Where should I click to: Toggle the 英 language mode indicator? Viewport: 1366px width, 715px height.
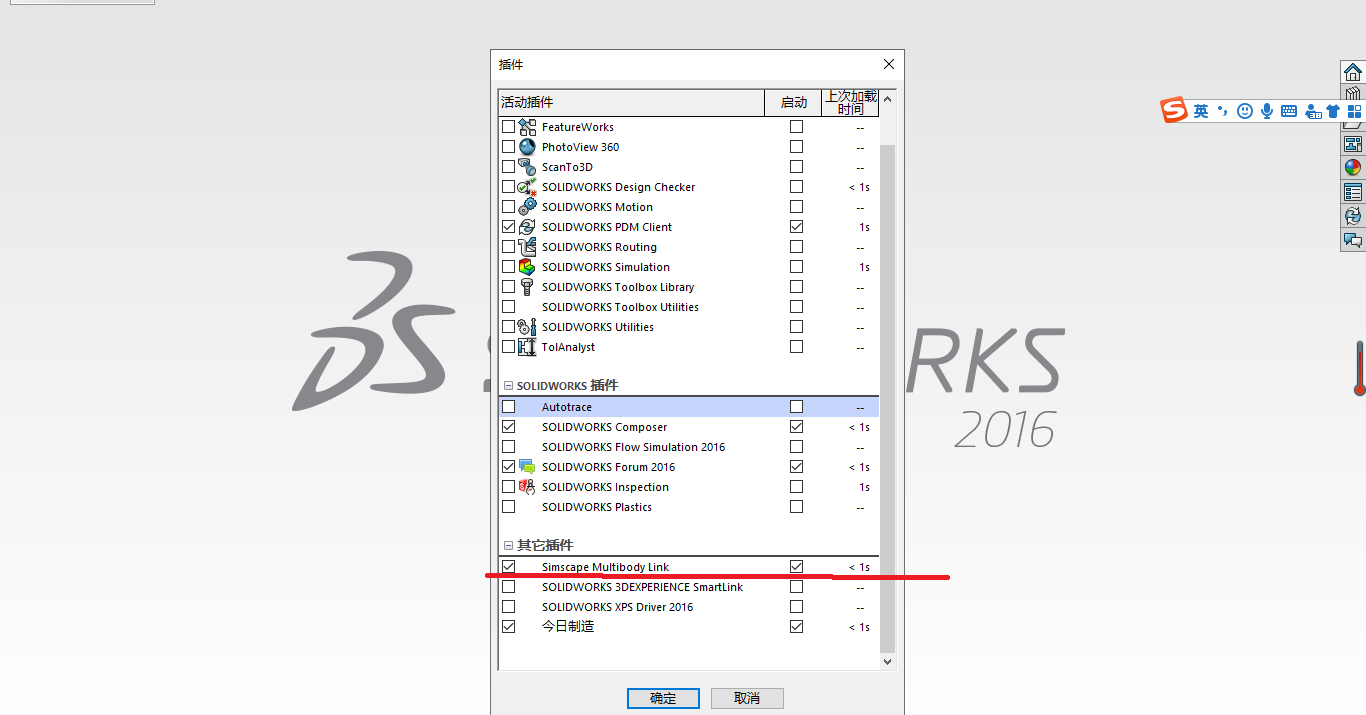(x=1202, y=111)
